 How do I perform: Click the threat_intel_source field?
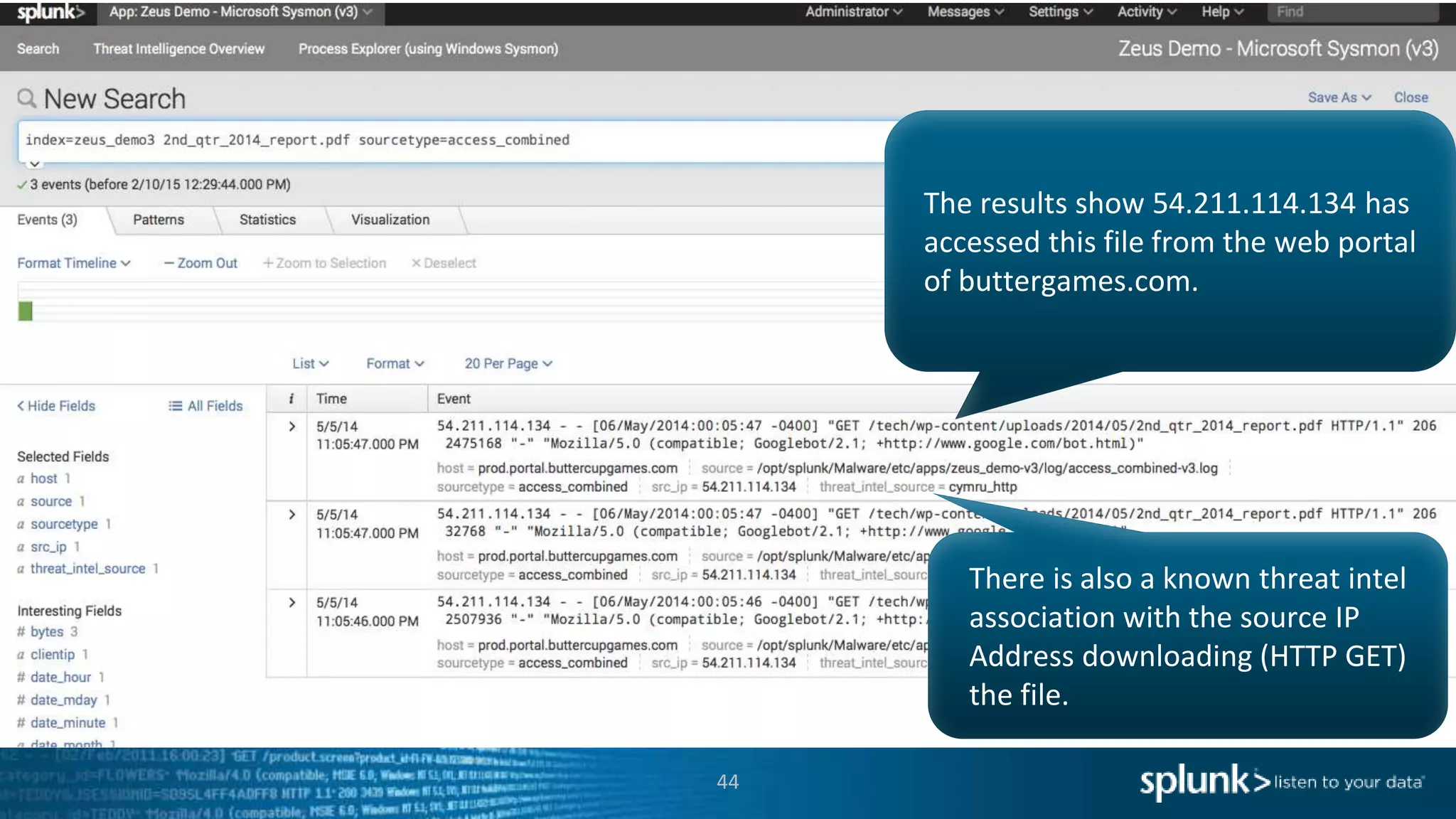[x=87, y=569]
